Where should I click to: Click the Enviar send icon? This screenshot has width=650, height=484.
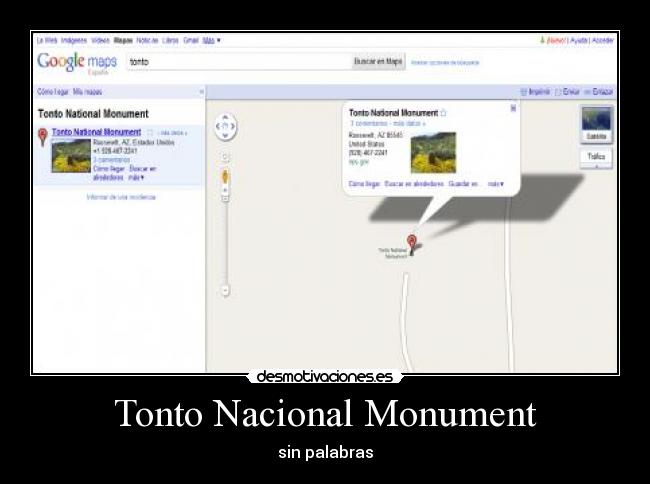[x=558, y=92]
